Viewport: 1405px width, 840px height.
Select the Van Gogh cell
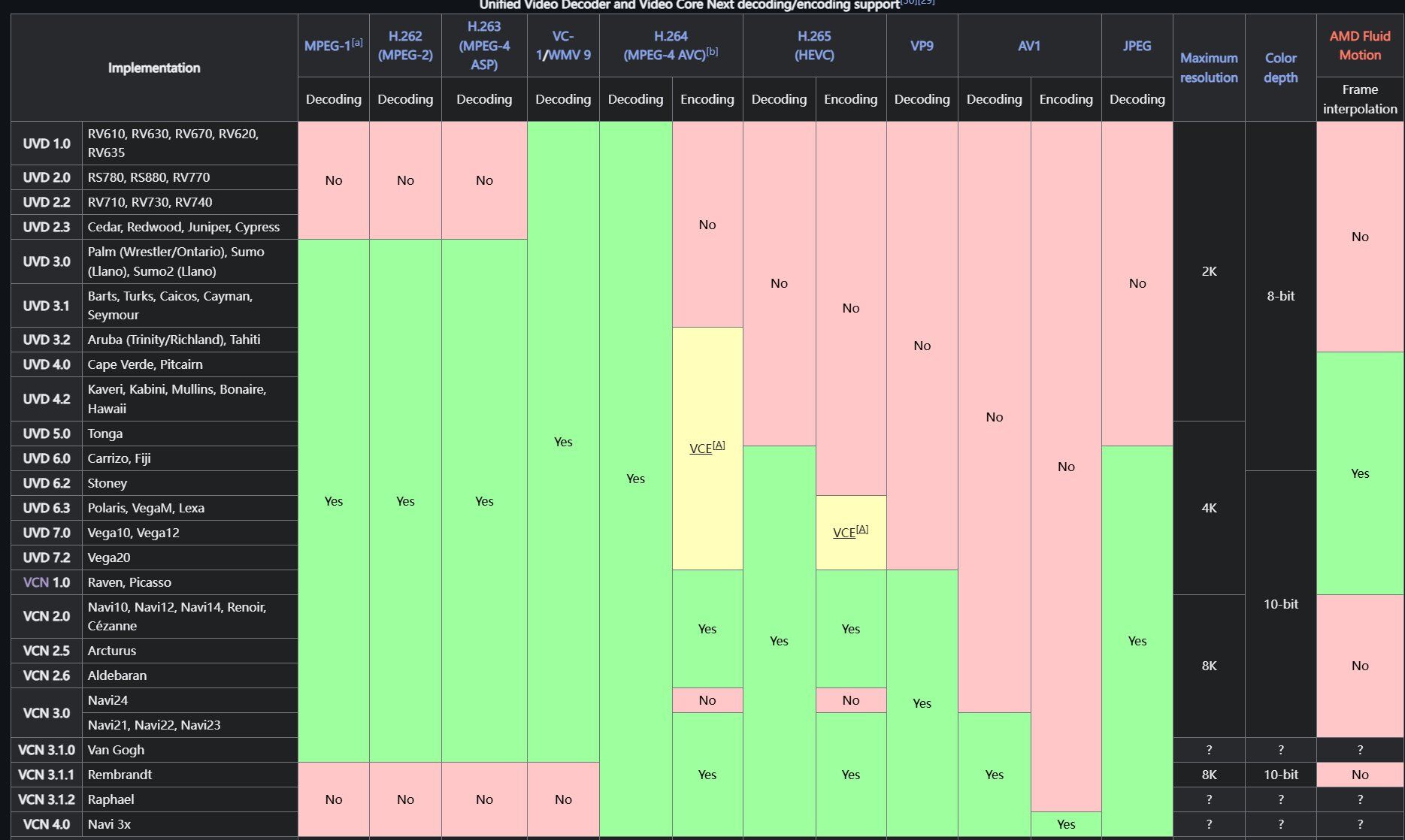[x=190, y=750]
